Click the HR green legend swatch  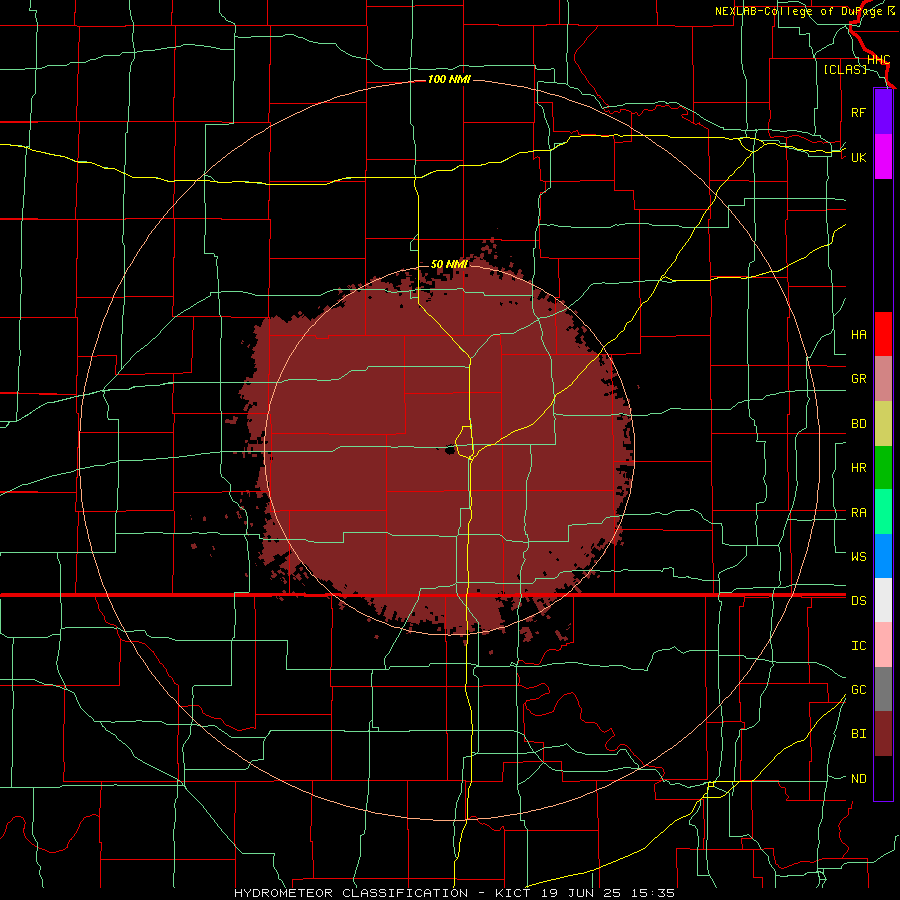coord(883,468)
